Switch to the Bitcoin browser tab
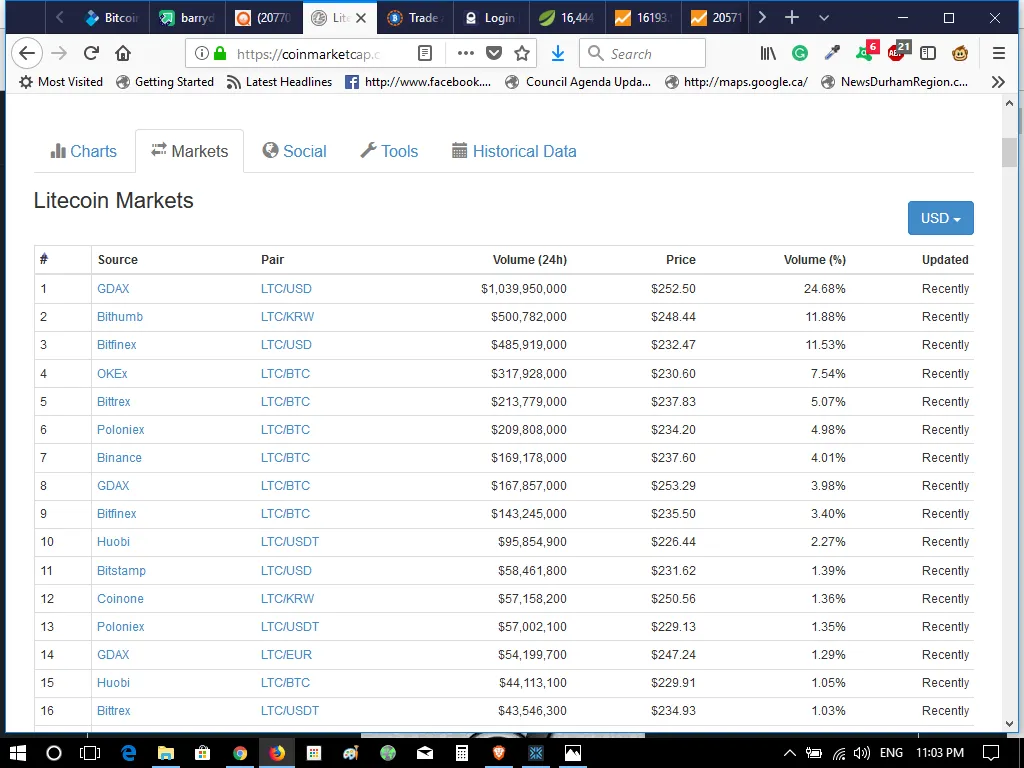Image resolution: width=1024 pixels, height=768 pixels. point(111,18)
